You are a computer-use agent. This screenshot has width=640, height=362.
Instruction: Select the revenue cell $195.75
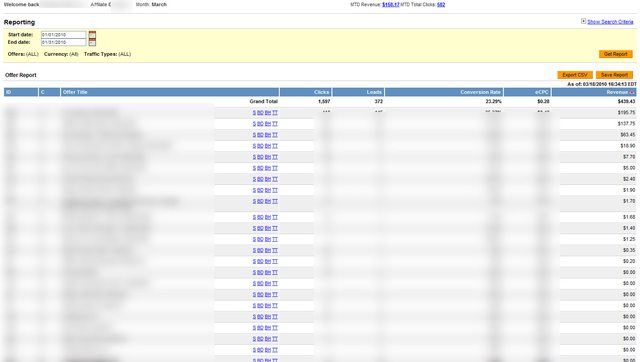626,113
